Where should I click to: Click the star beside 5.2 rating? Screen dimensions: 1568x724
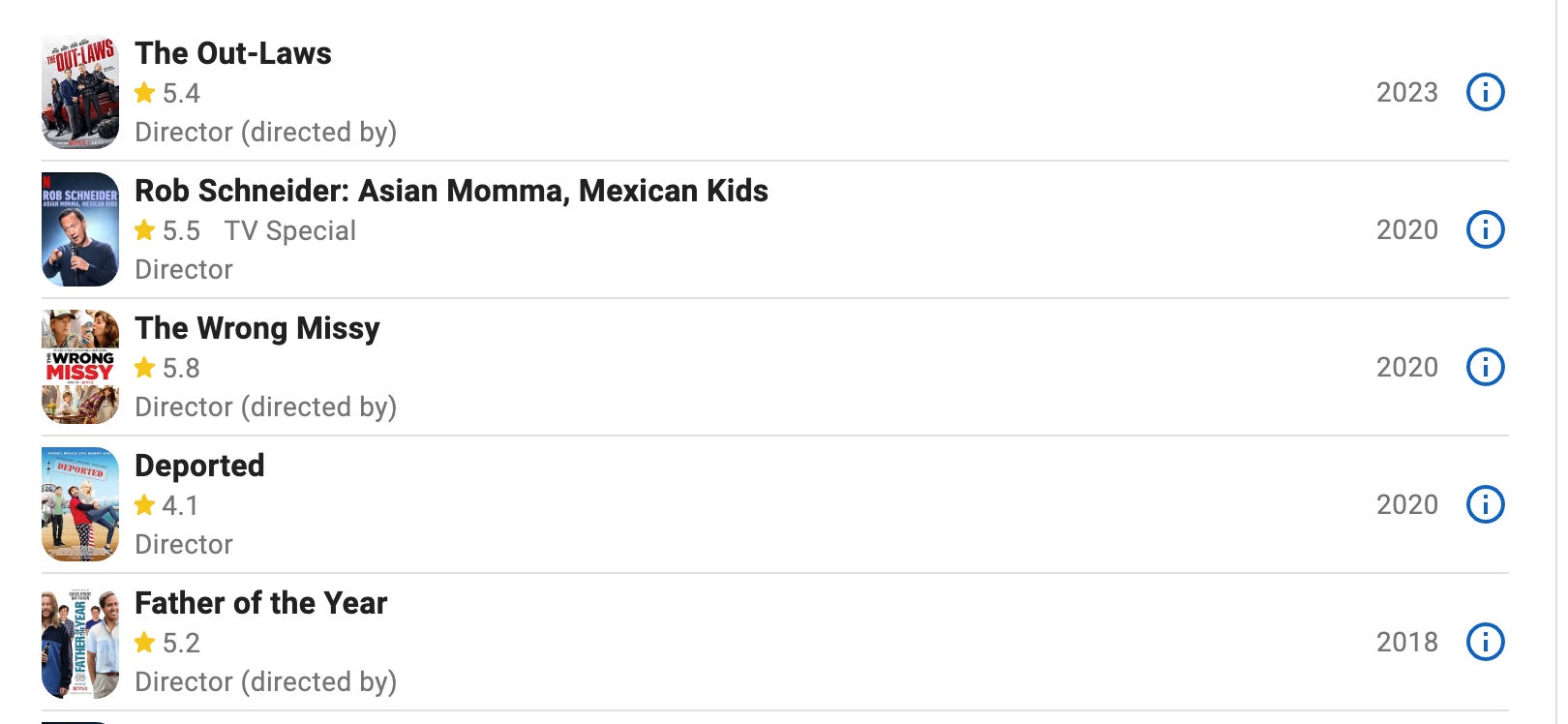click(x=145, y=643)
